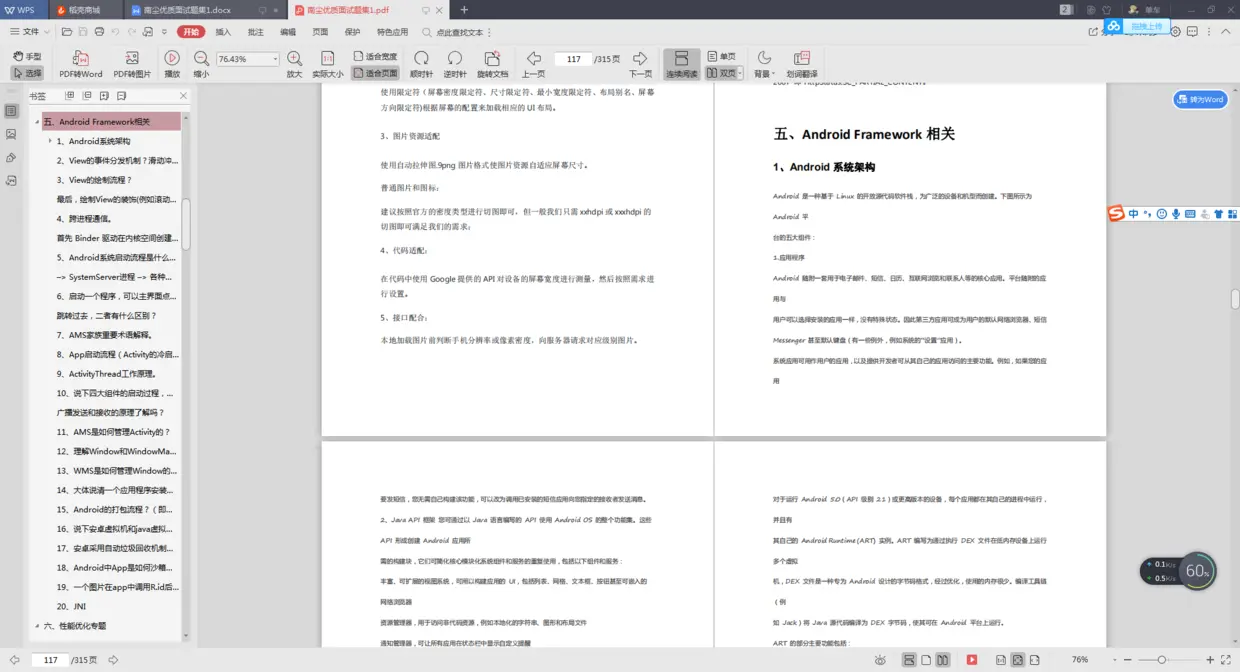This screenshot has height=672, width=1240.
Task: Open the 保护 ribbon tab
Action: coord(352,32)
